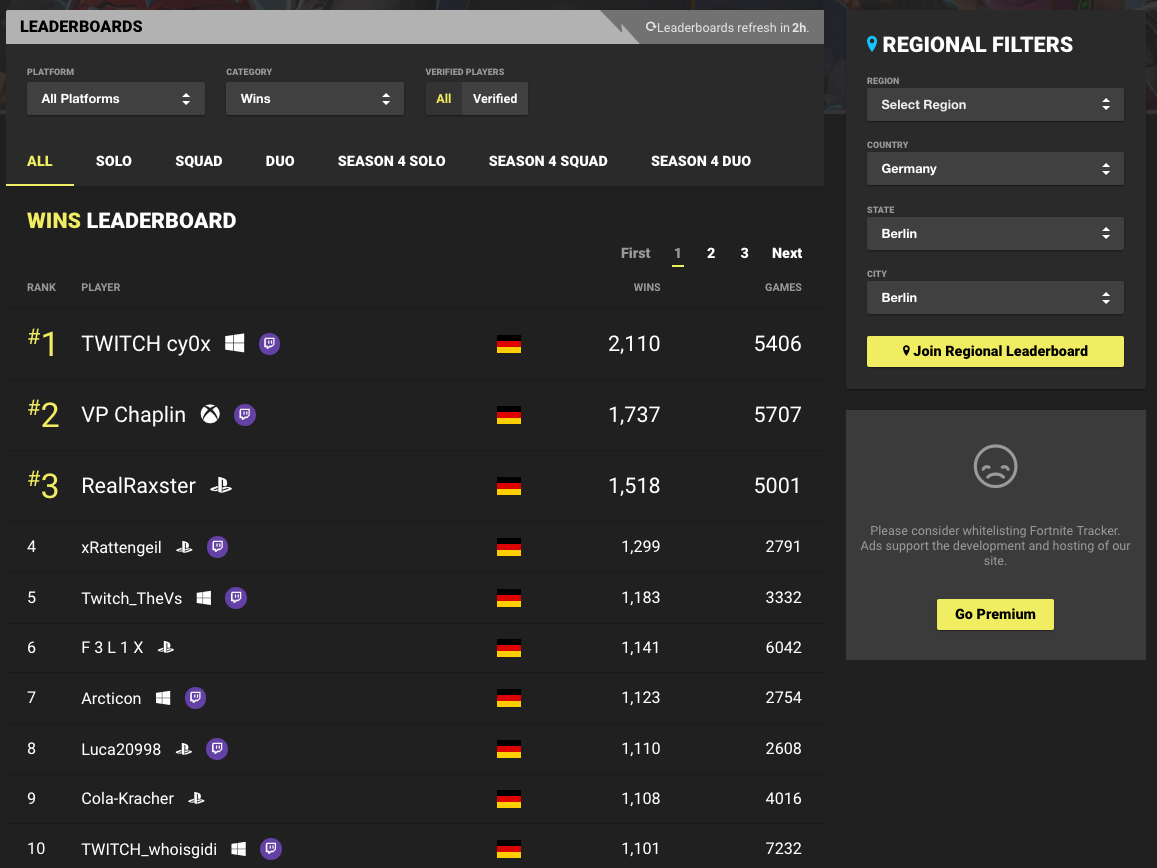Image resolution: width=1157 pixels, height=868 pixels.
Task: Open Arcticon's Twitch icon
Action: 196,698
